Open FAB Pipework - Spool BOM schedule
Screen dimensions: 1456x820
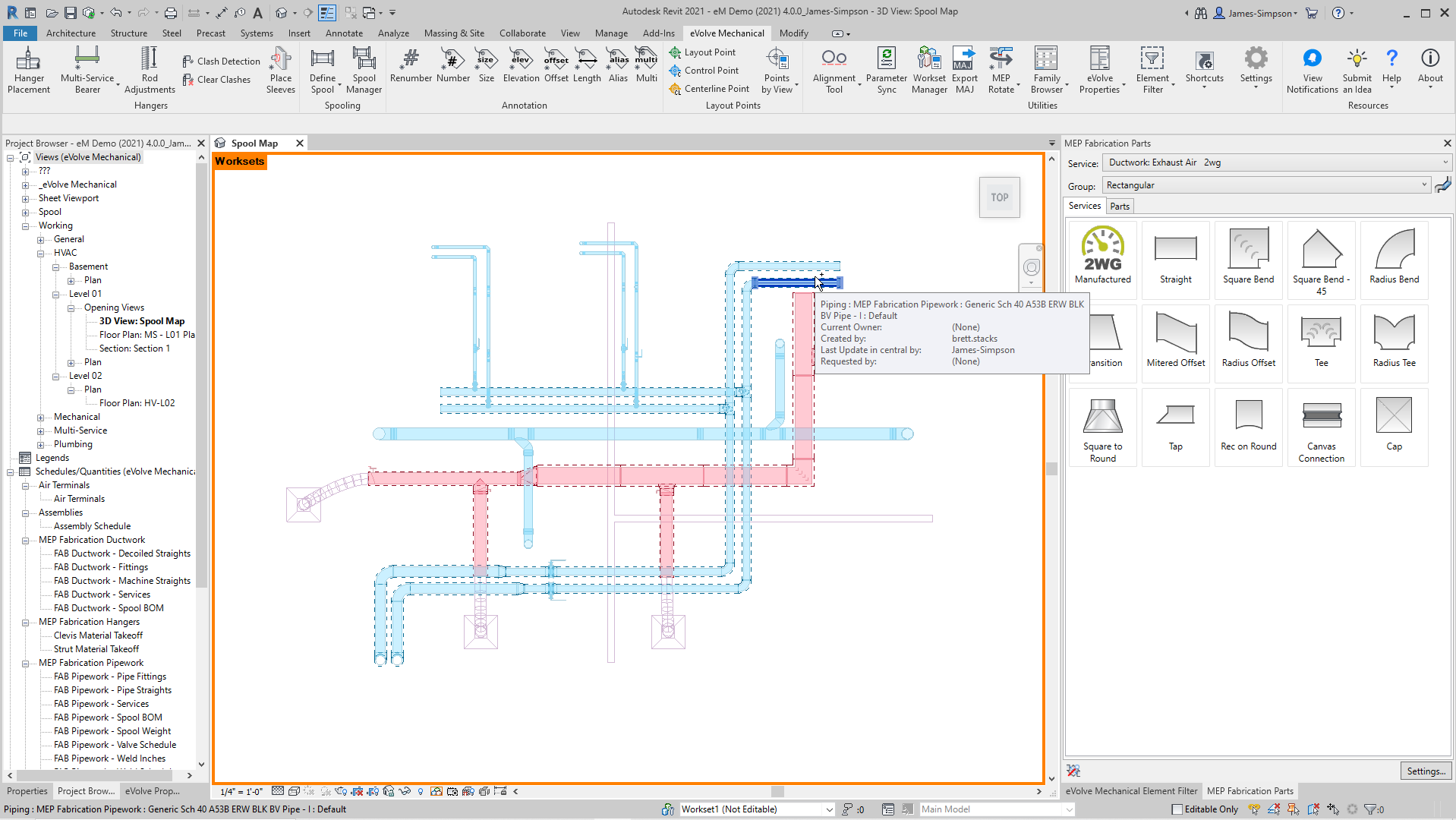pyautogui.click(x=108, y=717)
